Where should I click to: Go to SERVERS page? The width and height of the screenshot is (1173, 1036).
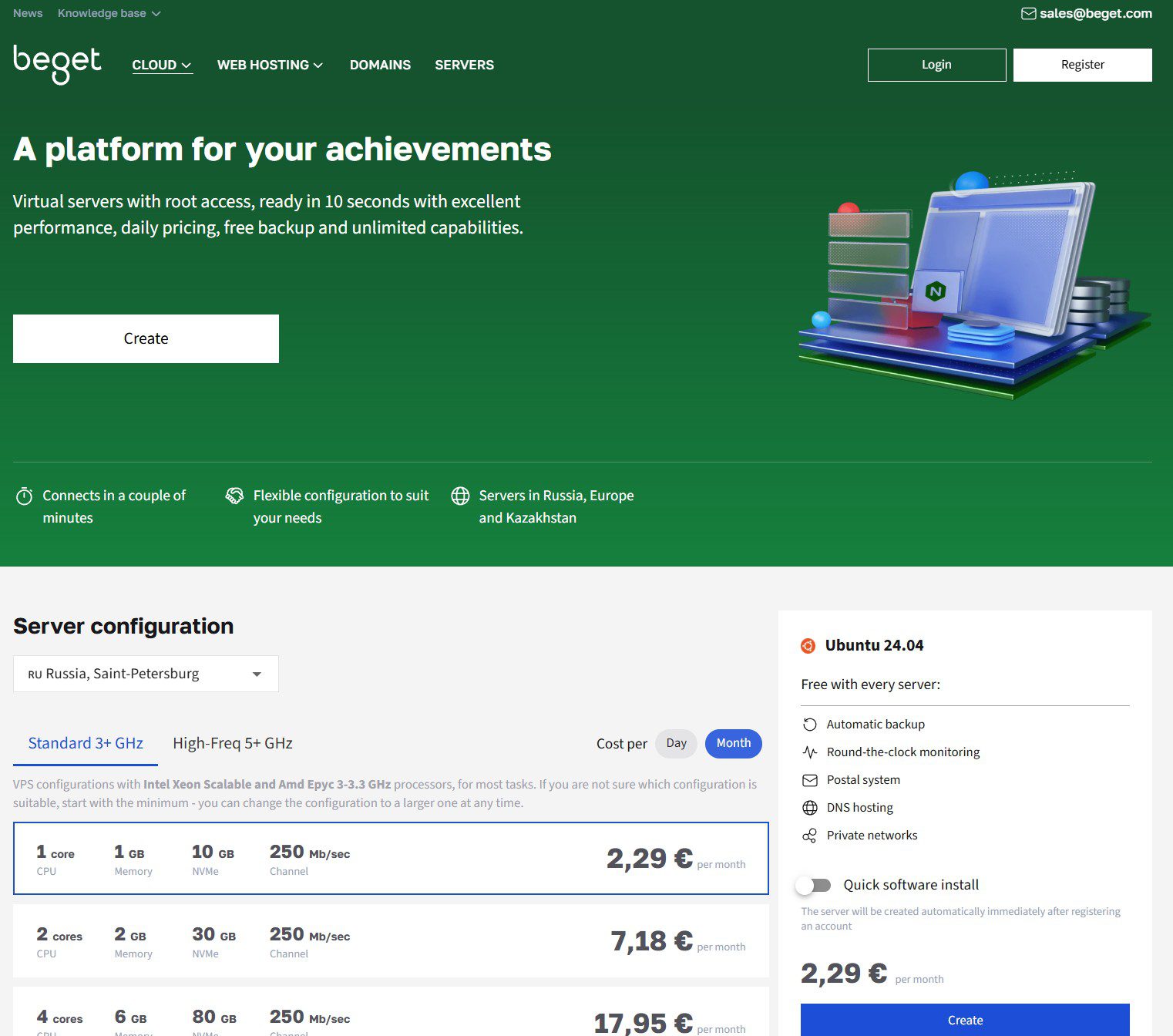[464, 66]
